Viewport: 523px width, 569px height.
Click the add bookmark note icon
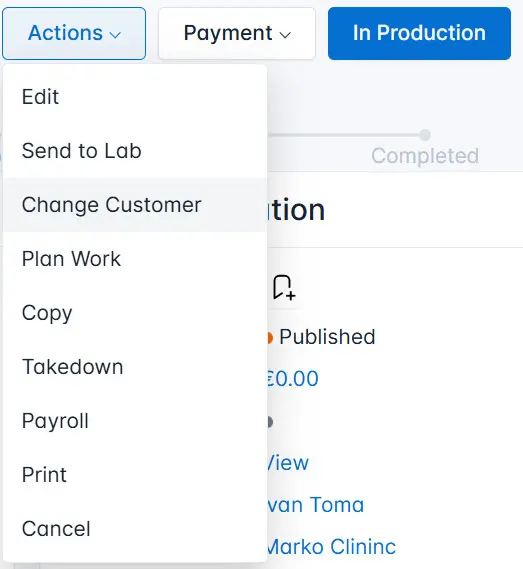284,287
